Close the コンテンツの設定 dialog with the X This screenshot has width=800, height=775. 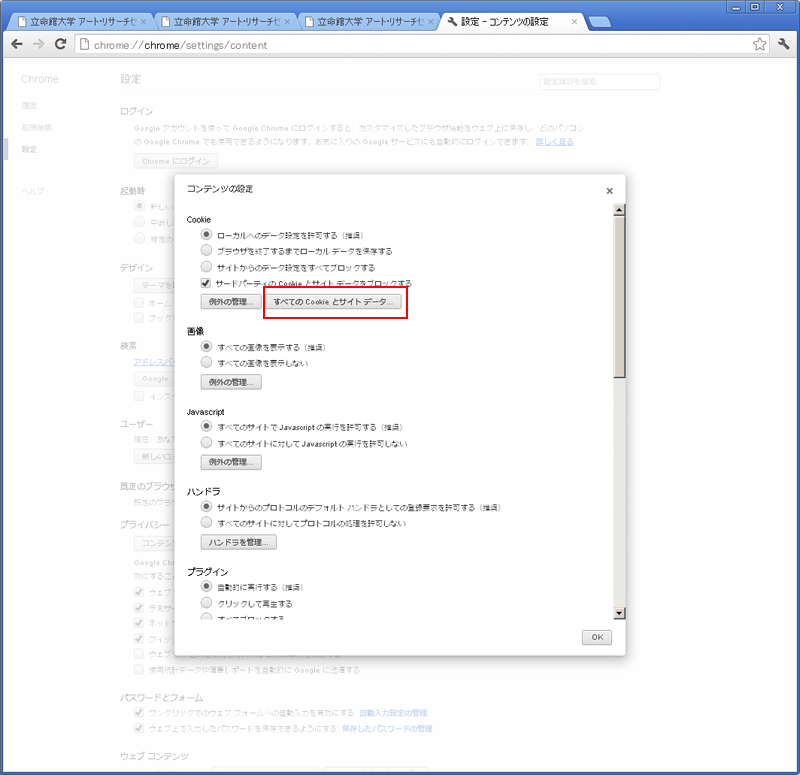(609, 191)
